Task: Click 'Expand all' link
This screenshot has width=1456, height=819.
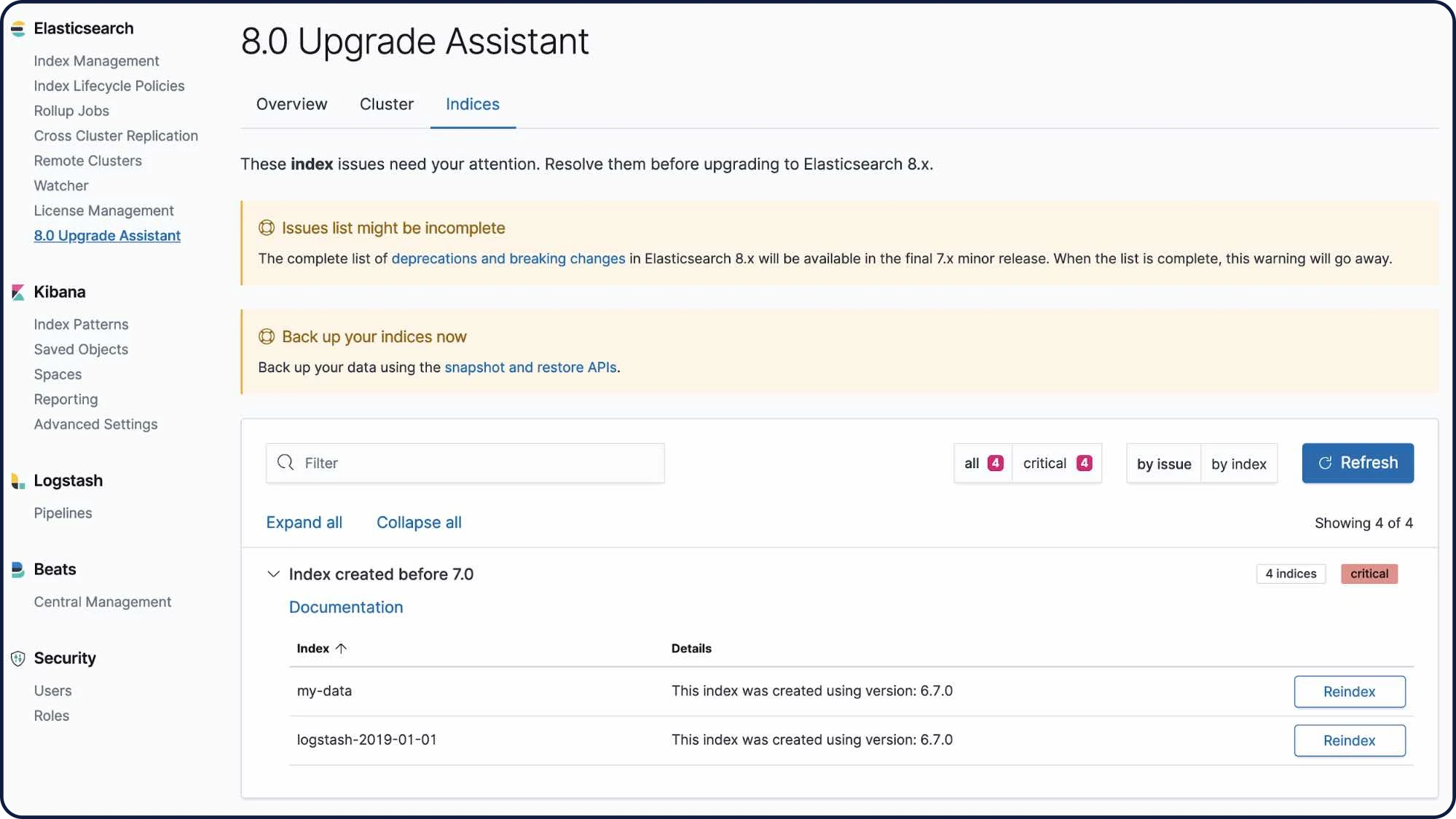Action: click(304, 523)
